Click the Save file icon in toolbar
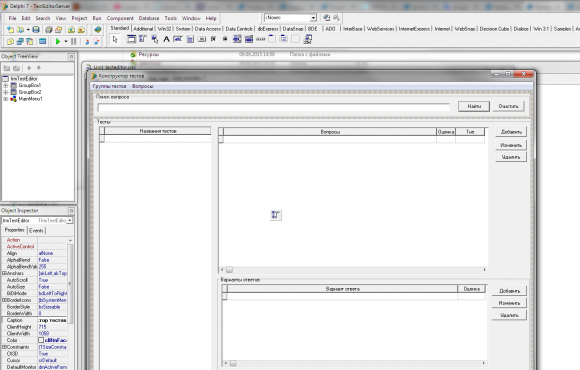Viewport: 580px width, 370px height. tap(36, 30)
